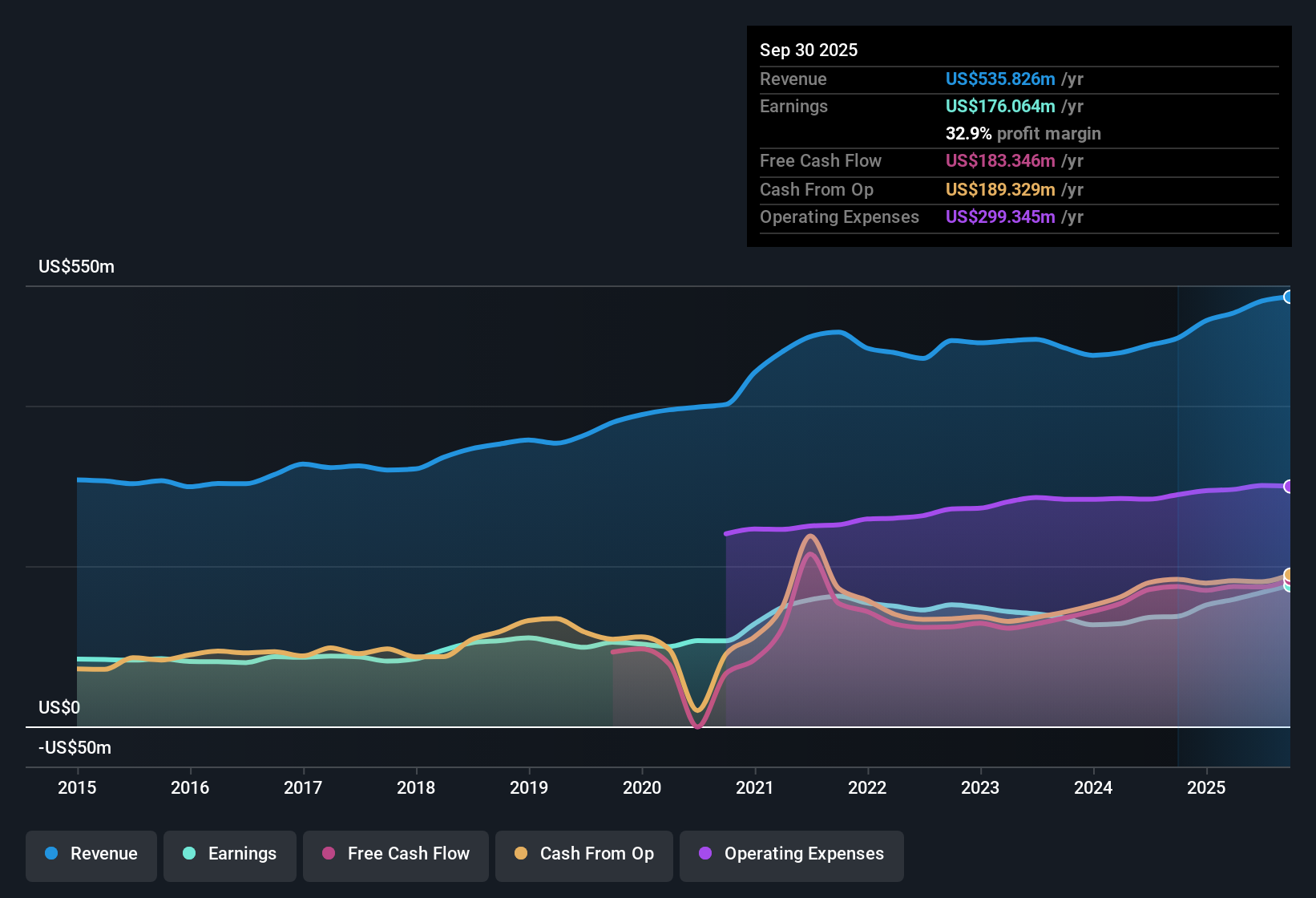The image size is (1316, 898).
Task: Click the Sep 30 2025 tooltip header
Action: 809,50
